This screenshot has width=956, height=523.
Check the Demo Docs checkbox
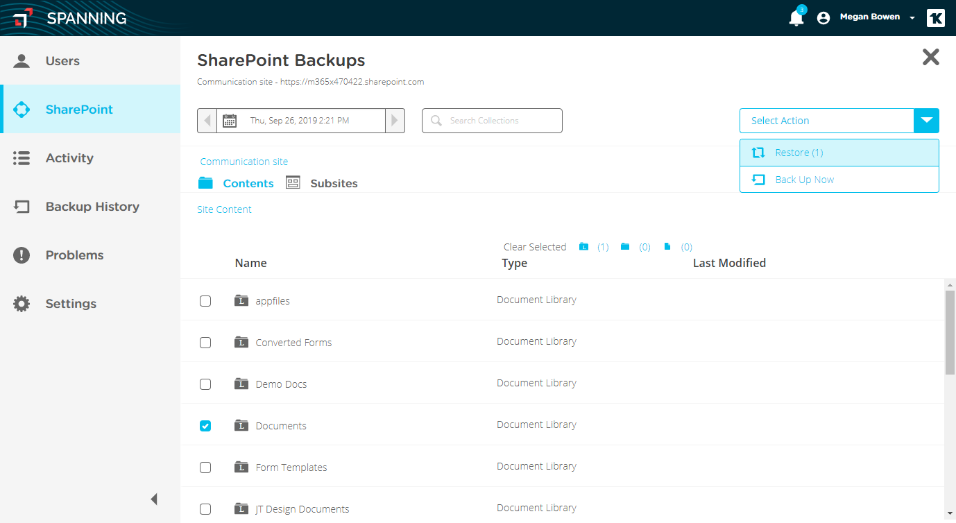205,384
